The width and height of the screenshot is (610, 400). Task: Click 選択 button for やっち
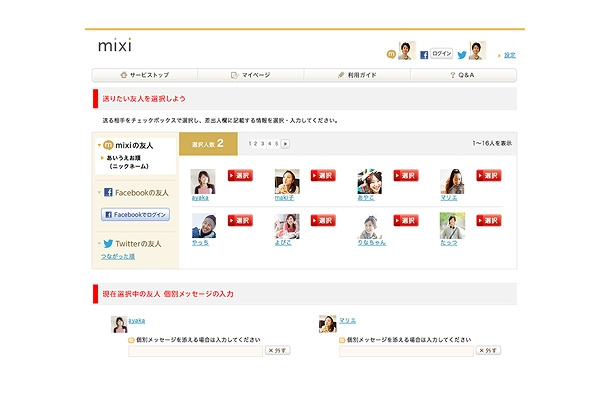[240, 220]
